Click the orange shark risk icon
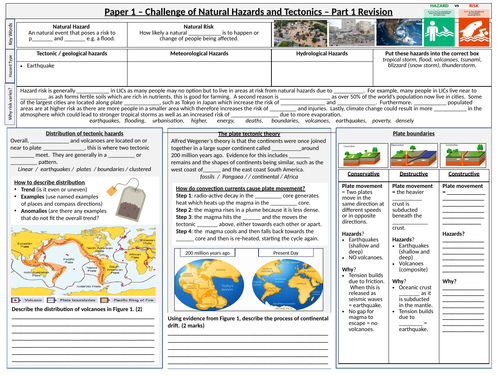 pos(474,32)
